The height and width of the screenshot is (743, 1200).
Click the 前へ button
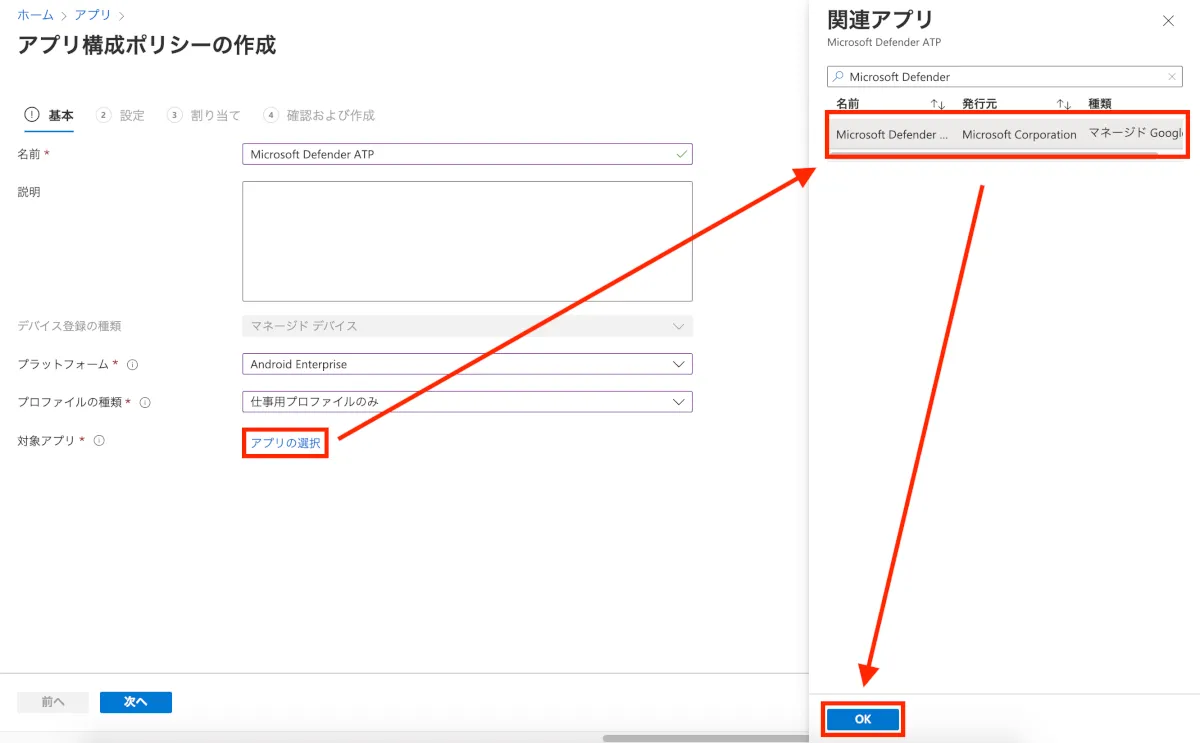coord(53,702)
